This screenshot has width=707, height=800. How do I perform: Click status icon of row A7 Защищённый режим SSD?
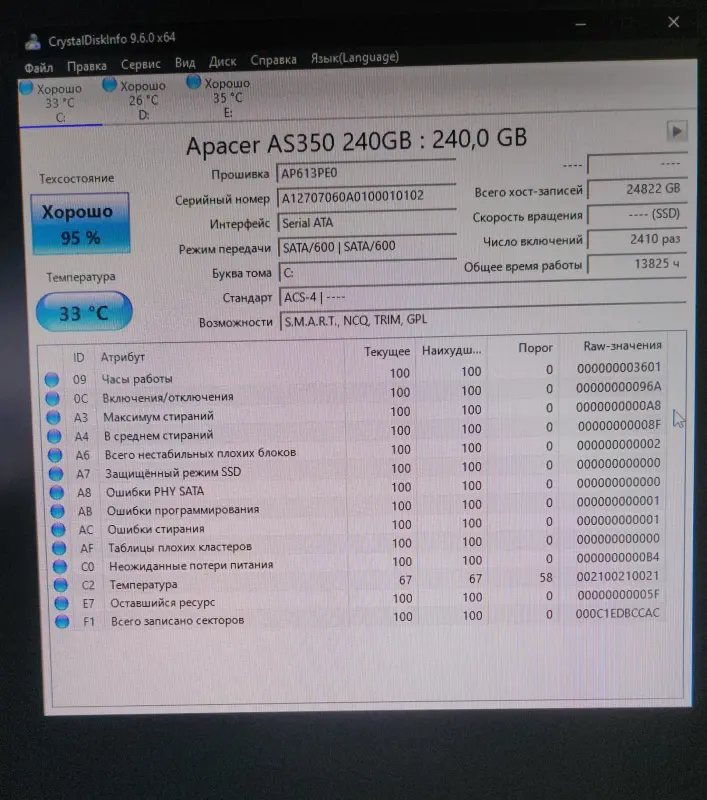(x=56, y=474)
